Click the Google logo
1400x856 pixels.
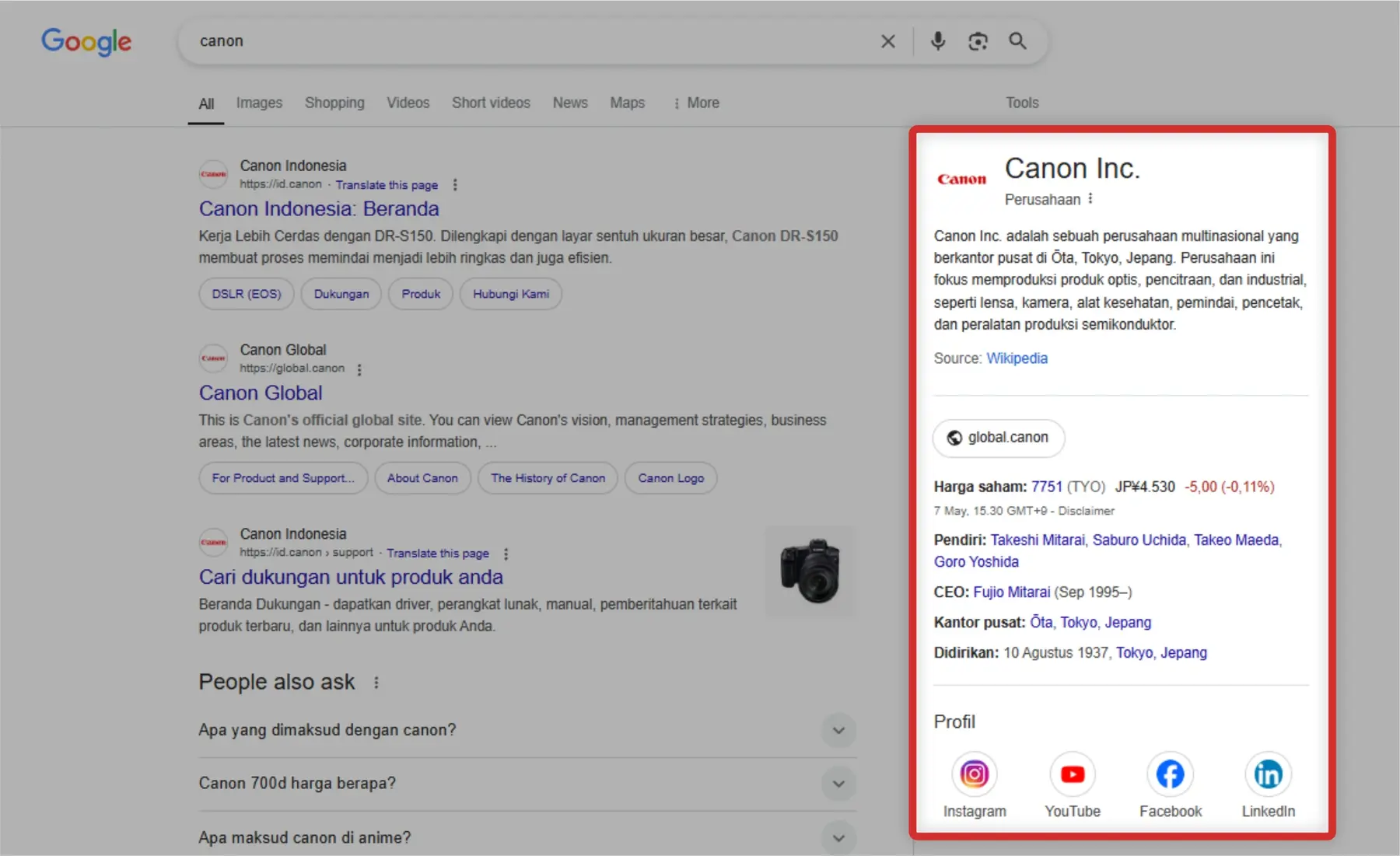(86, 41)
